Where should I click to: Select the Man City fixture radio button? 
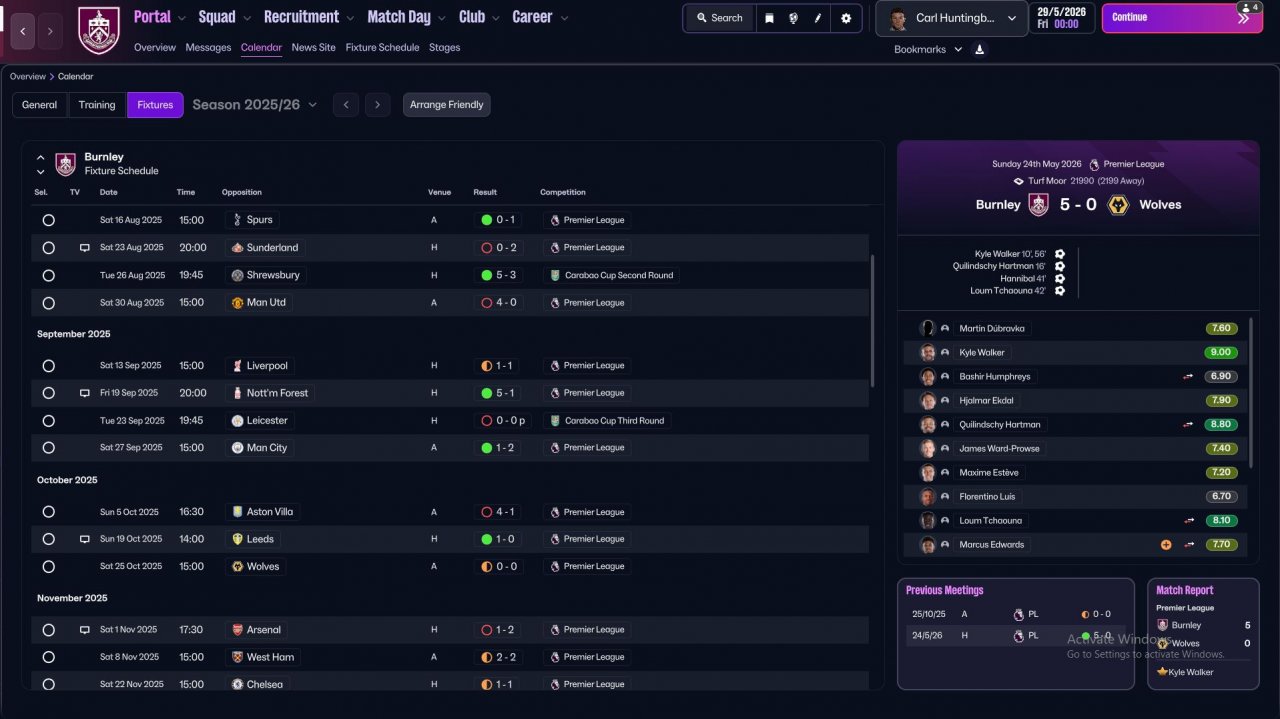point(48,448)
